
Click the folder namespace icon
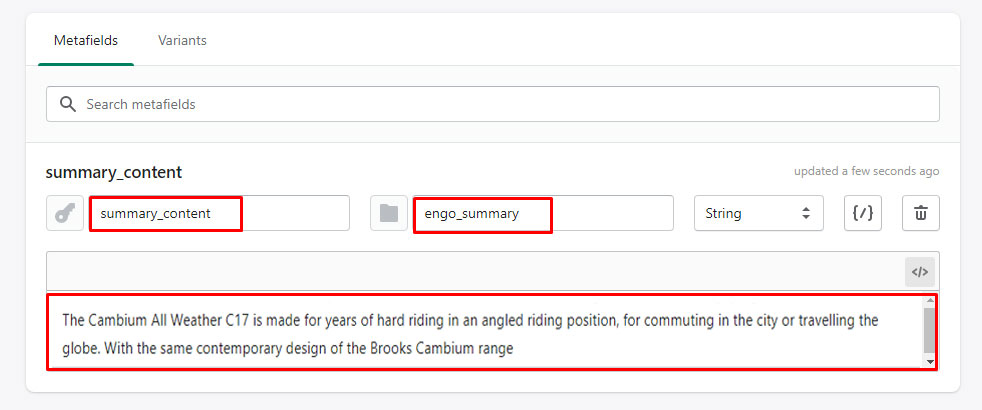(x=389, y=213)
